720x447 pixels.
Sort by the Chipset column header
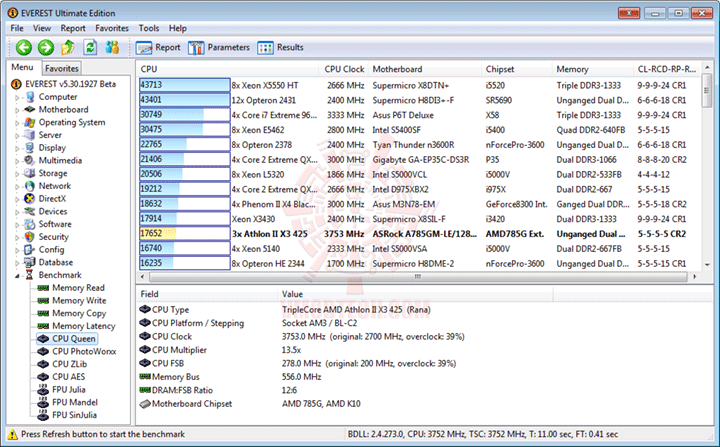point(517,69)
